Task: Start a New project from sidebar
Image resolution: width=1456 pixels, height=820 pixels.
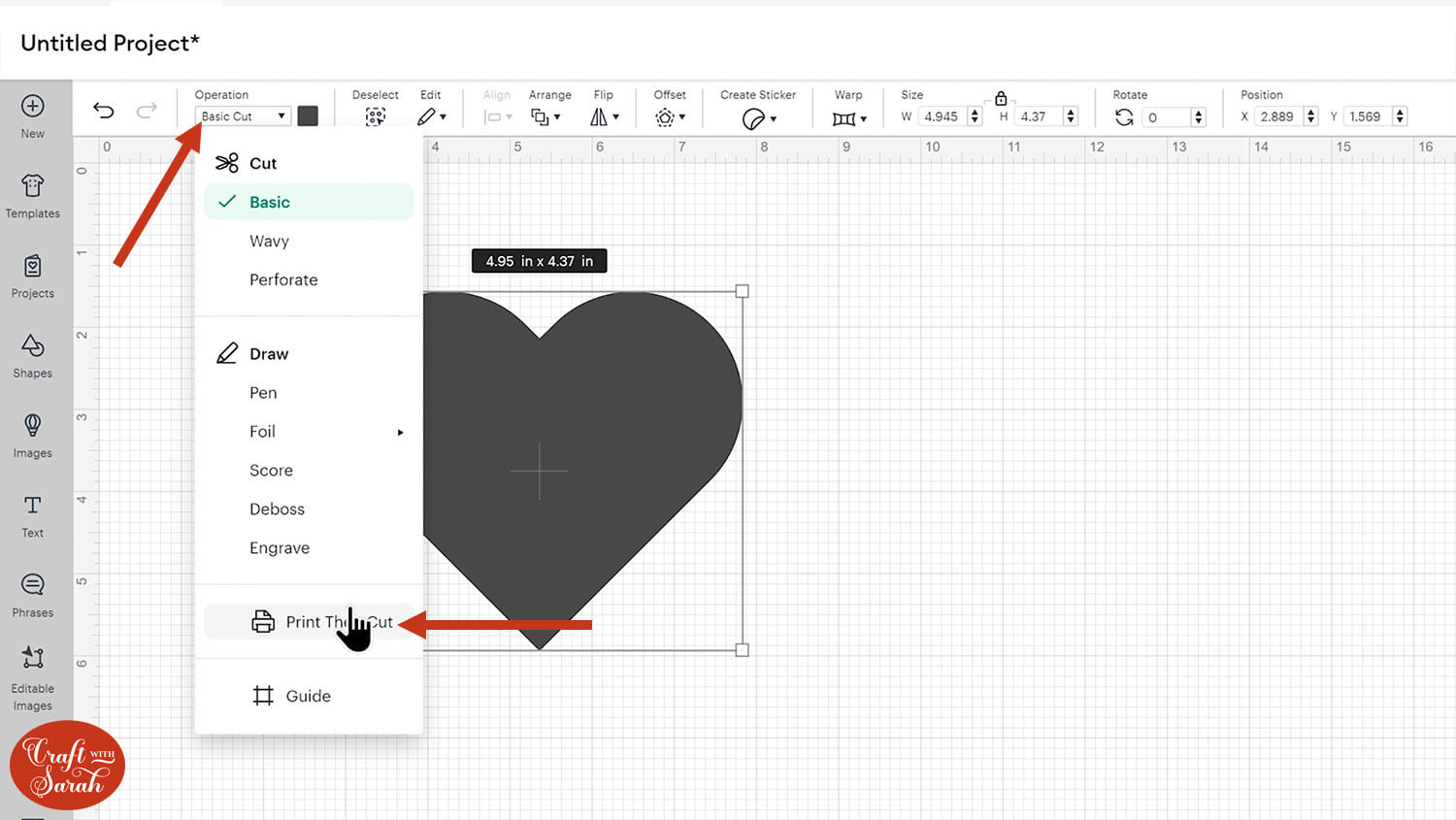Action: click(33, 115)
